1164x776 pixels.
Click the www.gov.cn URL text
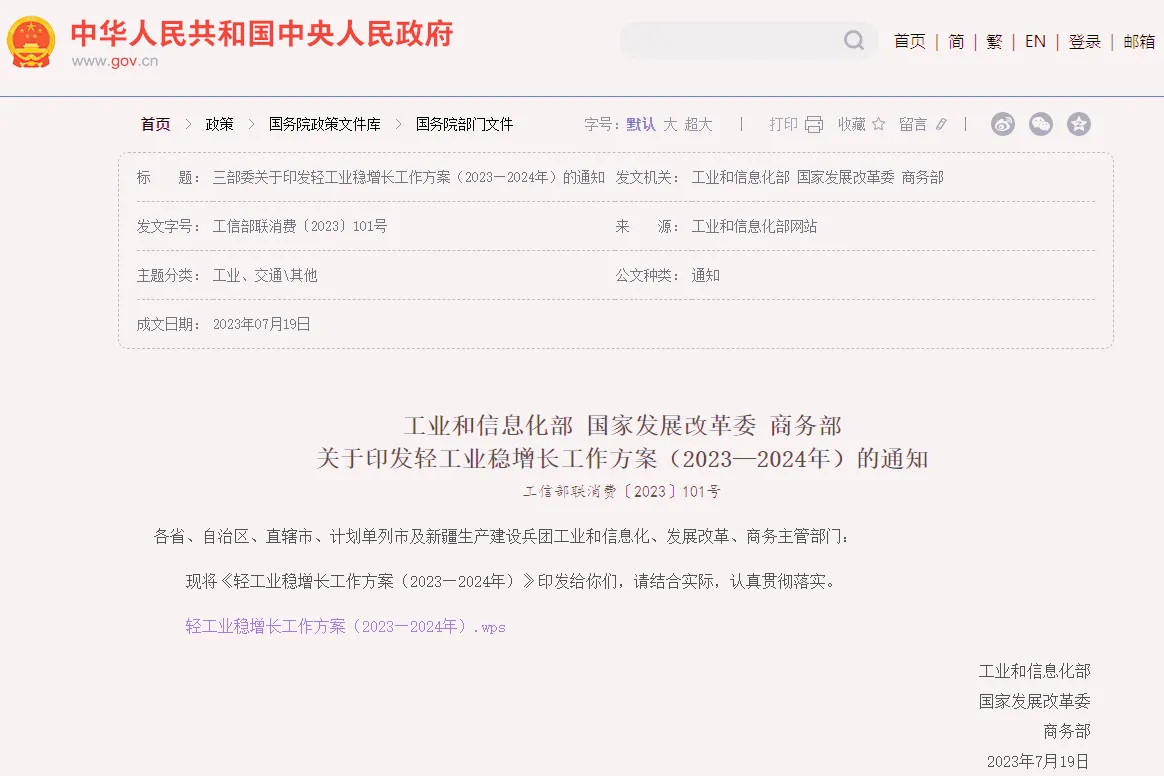114,61
